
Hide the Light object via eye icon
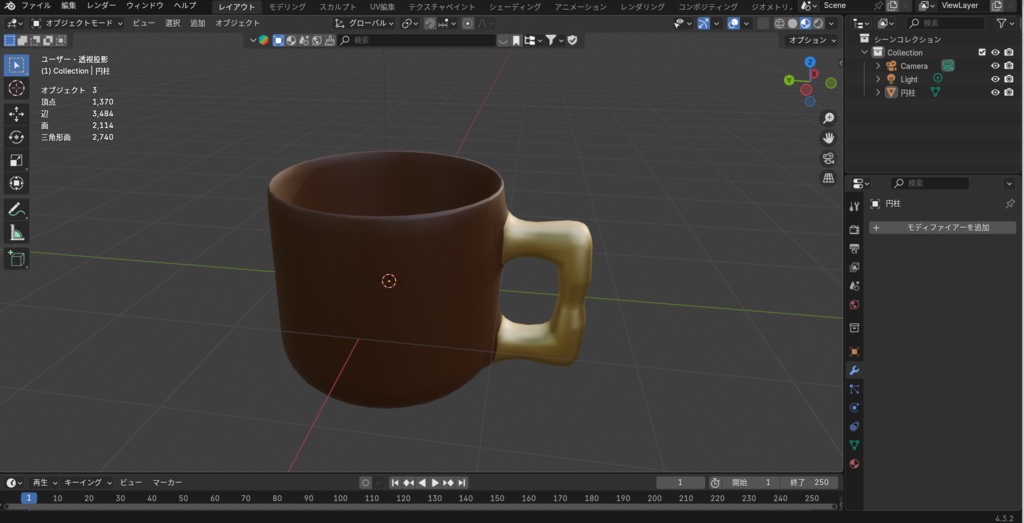995,79
